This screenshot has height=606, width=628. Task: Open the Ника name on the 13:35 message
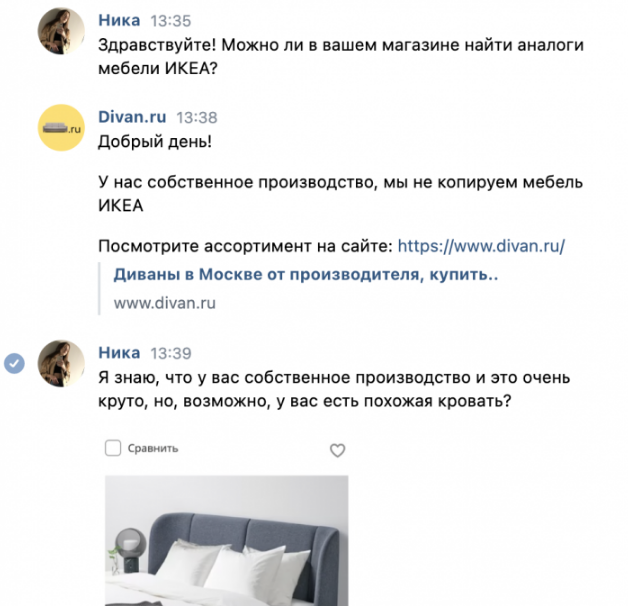(119, 20)
